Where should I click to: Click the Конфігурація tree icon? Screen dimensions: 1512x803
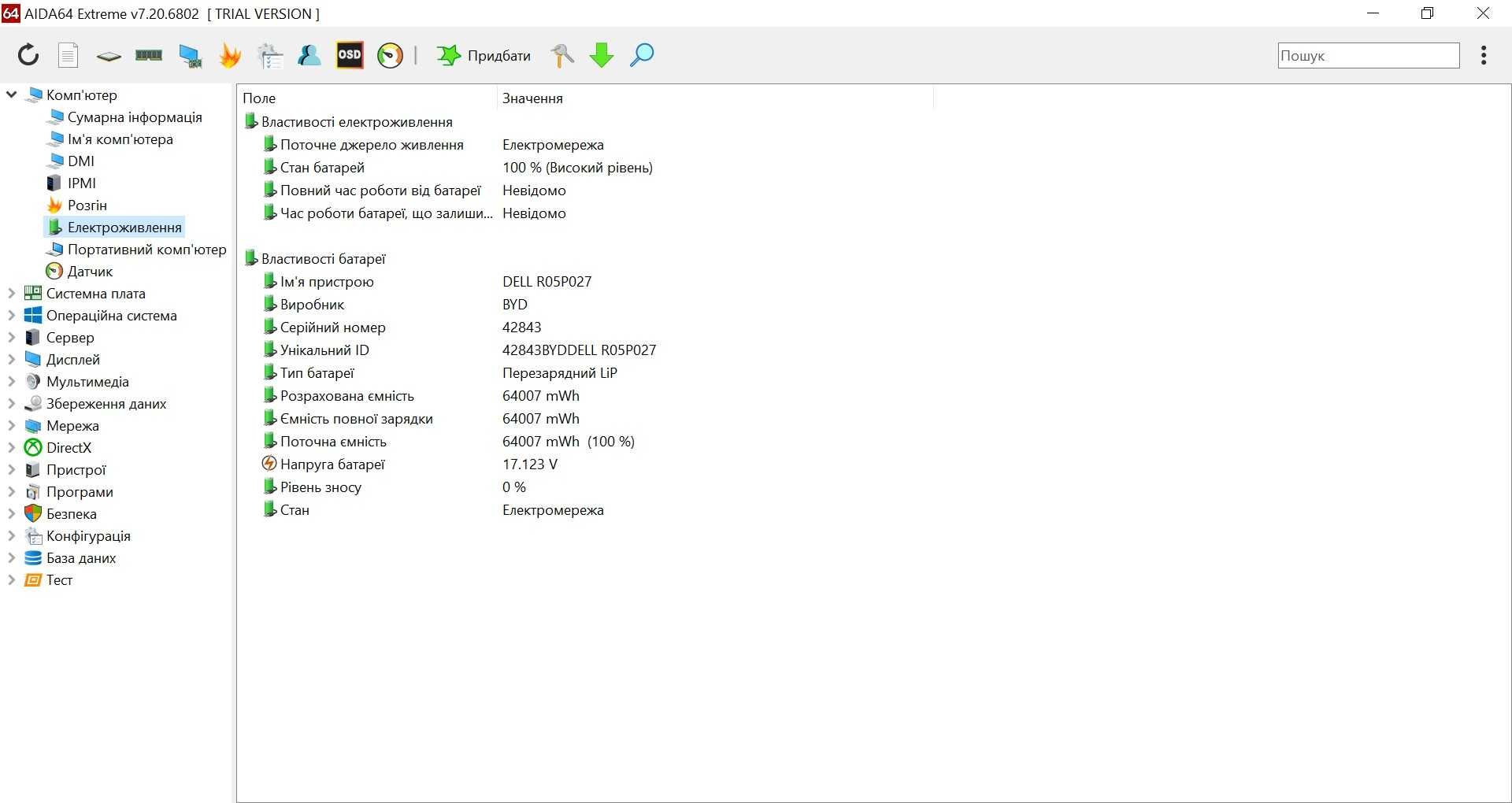33,536
